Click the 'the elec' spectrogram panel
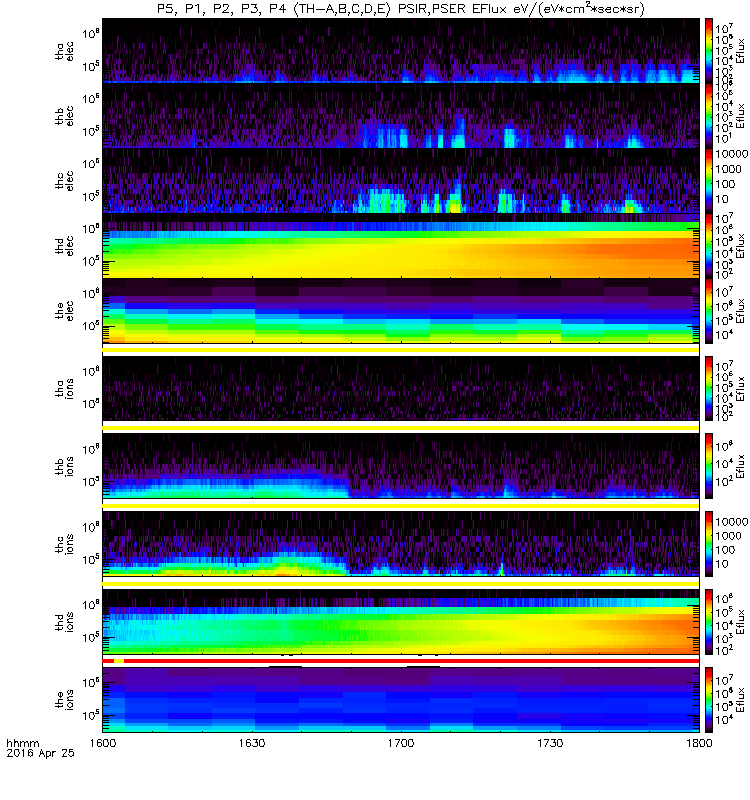 401,311
